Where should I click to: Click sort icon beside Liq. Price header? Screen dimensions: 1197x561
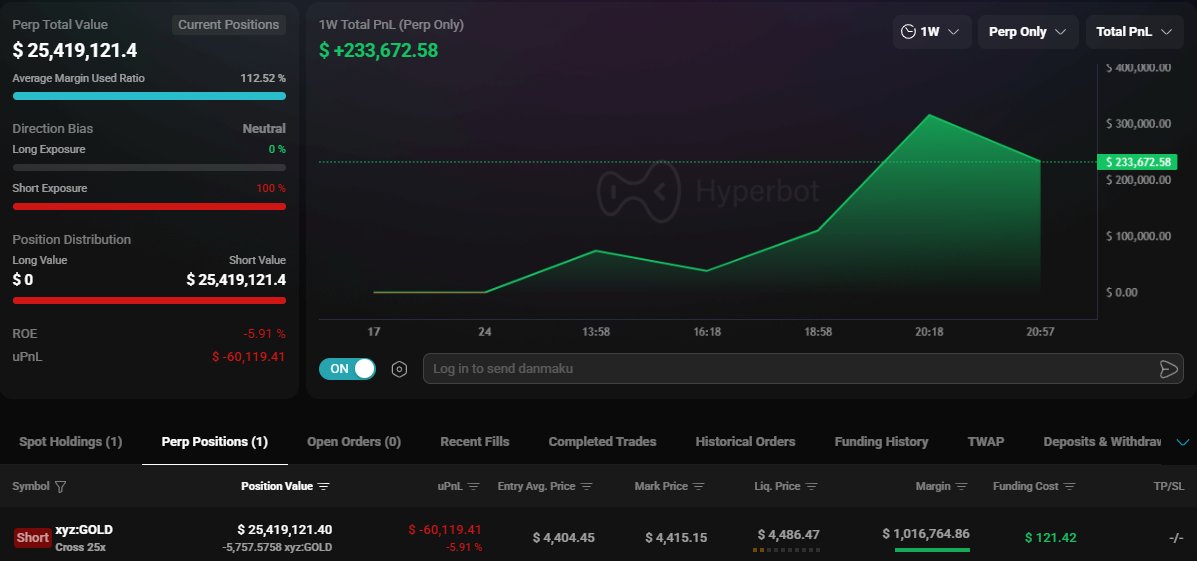(811, 487)
